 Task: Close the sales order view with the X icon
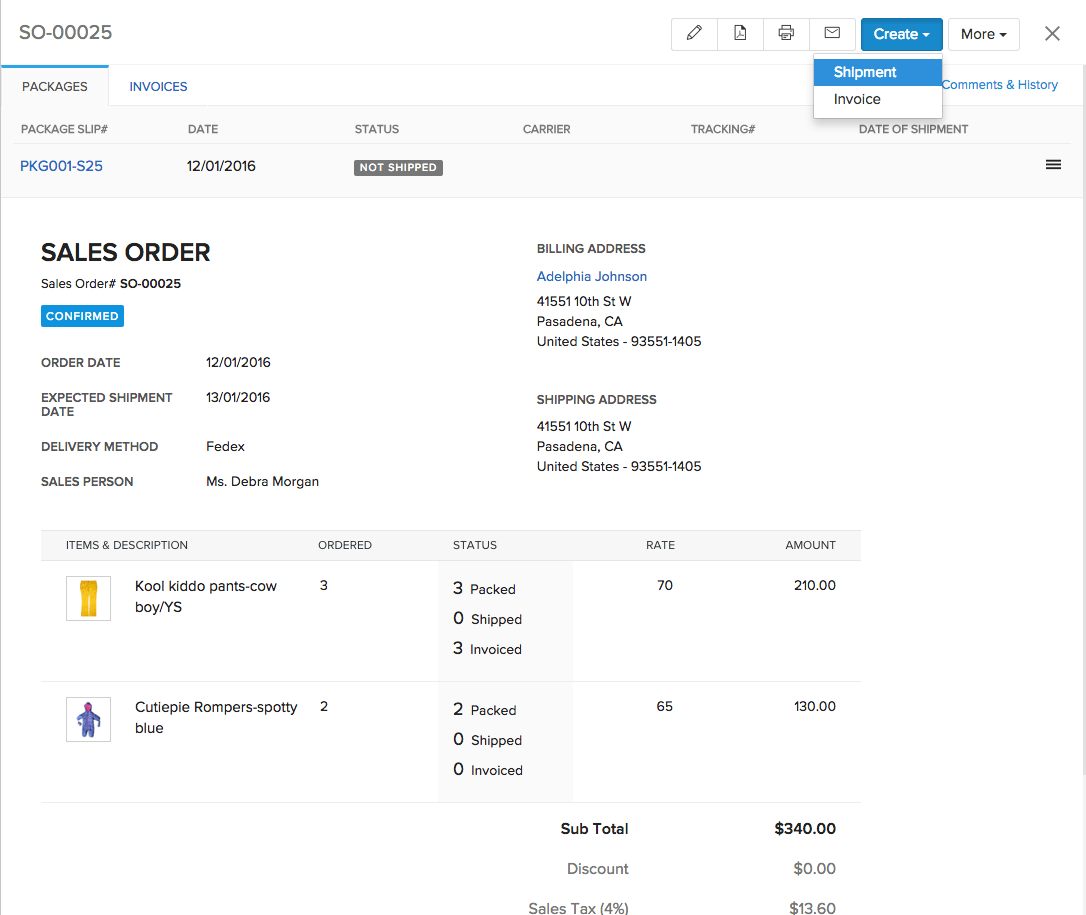(x=1052, y=33)
